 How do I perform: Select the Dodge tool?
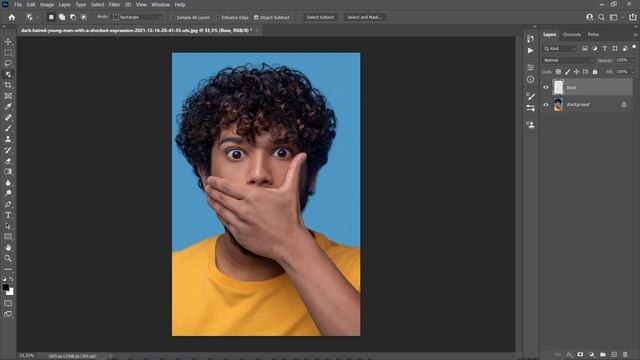coord(8,193)
